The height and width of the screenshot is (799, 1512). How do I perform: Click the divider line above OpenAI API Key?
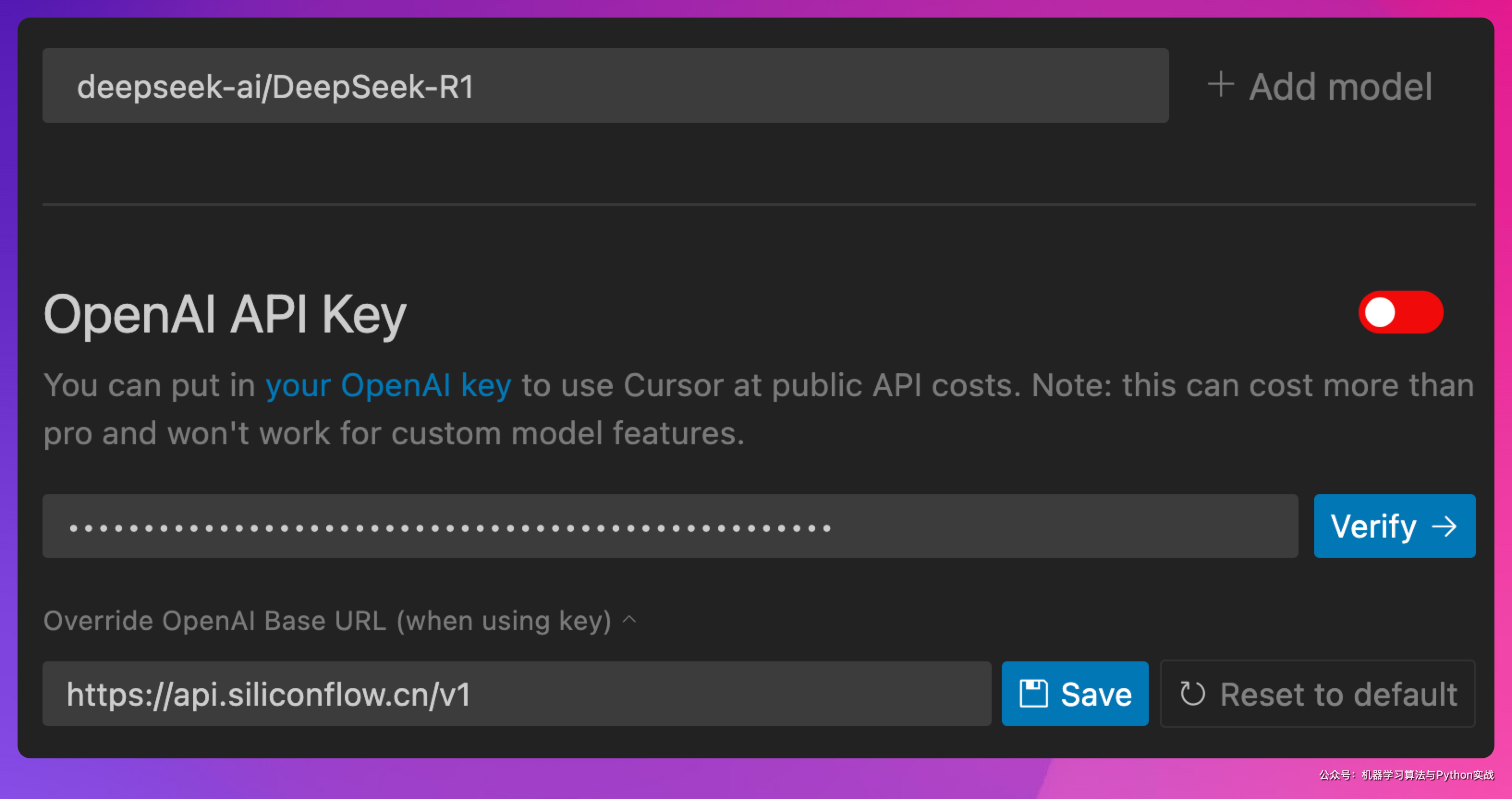click(x=758, y=204)
